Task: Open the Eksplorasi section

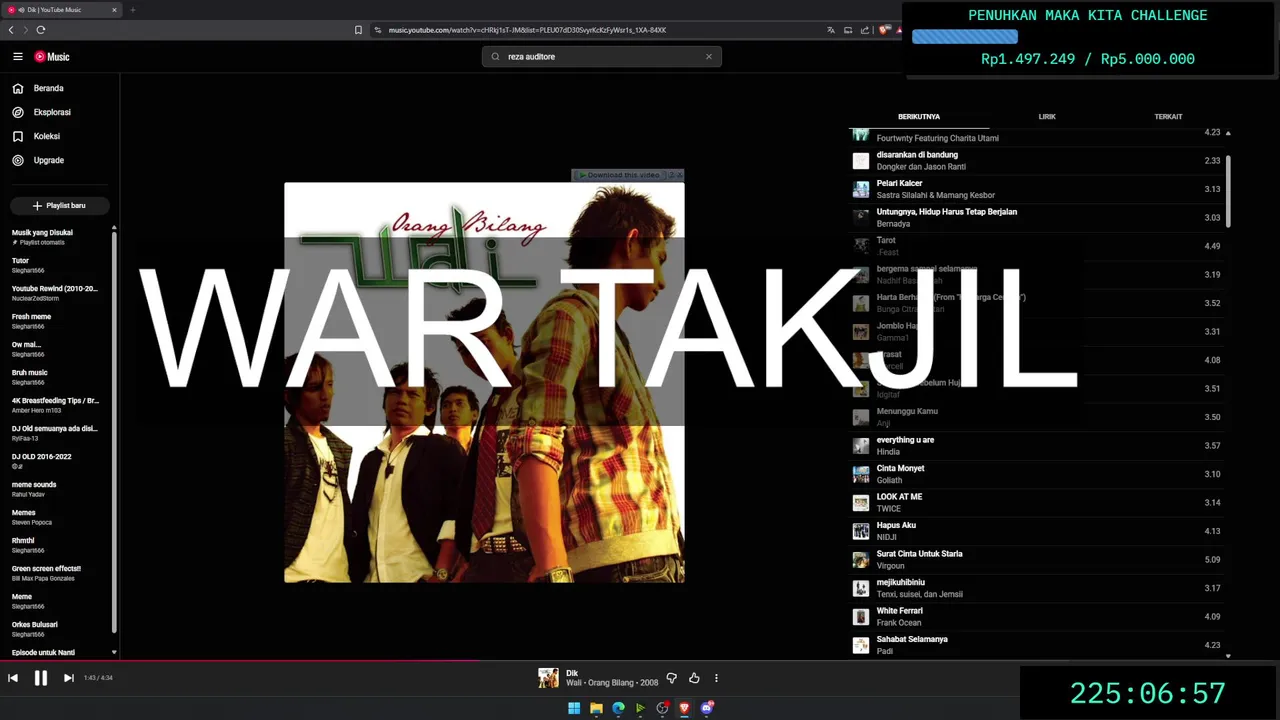Action: (x=52, y=112)
